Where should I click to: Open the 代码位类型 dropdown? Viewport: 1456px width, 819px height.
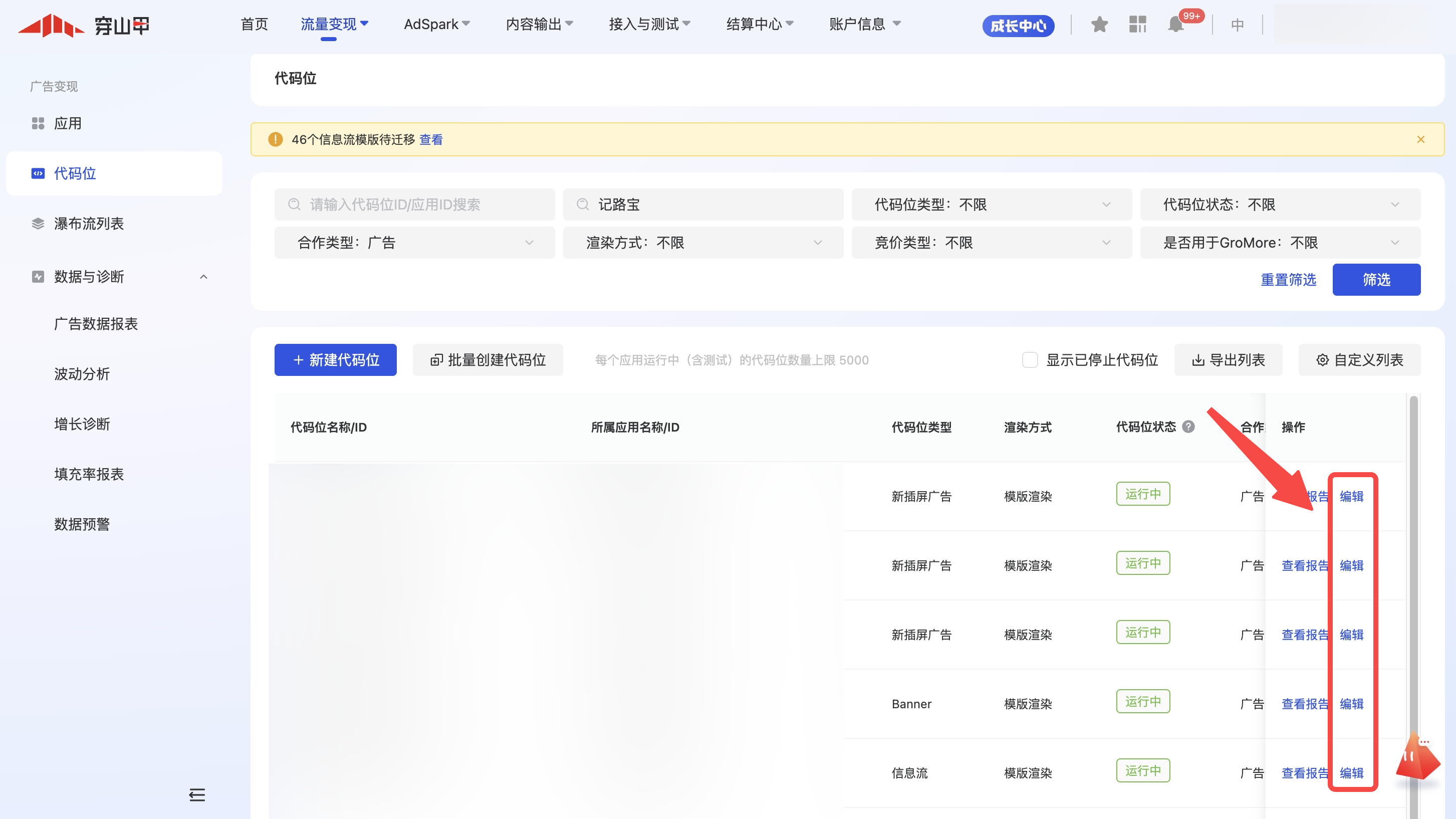click(992, 204)
